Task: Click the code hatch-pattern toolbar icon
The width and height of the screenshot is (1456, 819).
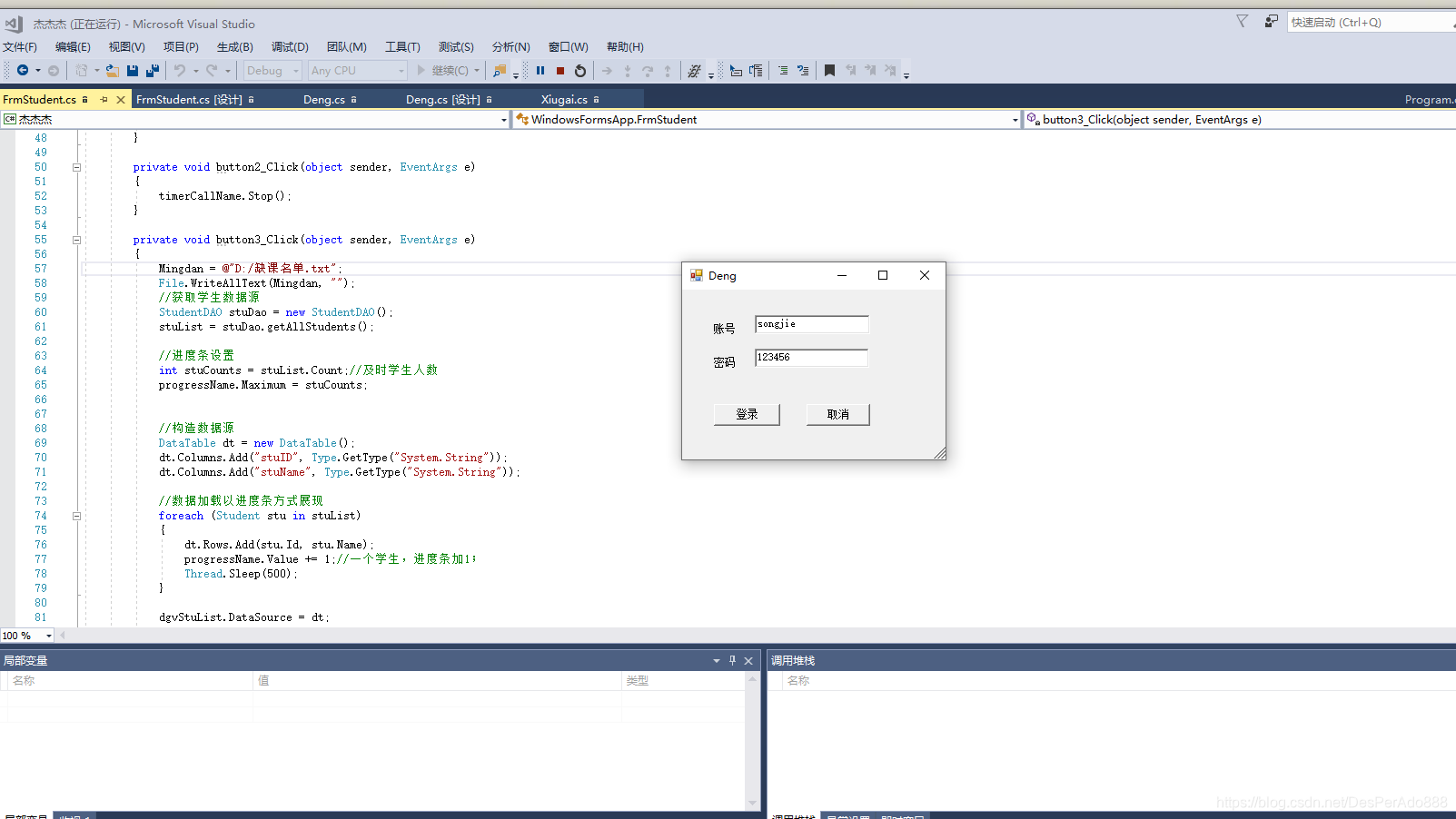Action: [x=695, y=71]
